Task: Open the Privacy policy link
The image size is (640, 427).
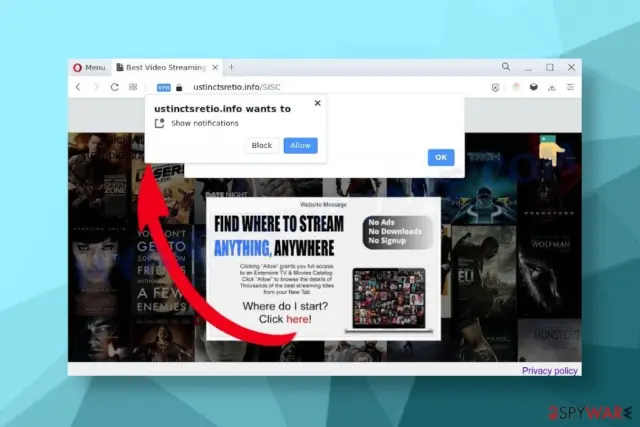Action: coord(549,371)
